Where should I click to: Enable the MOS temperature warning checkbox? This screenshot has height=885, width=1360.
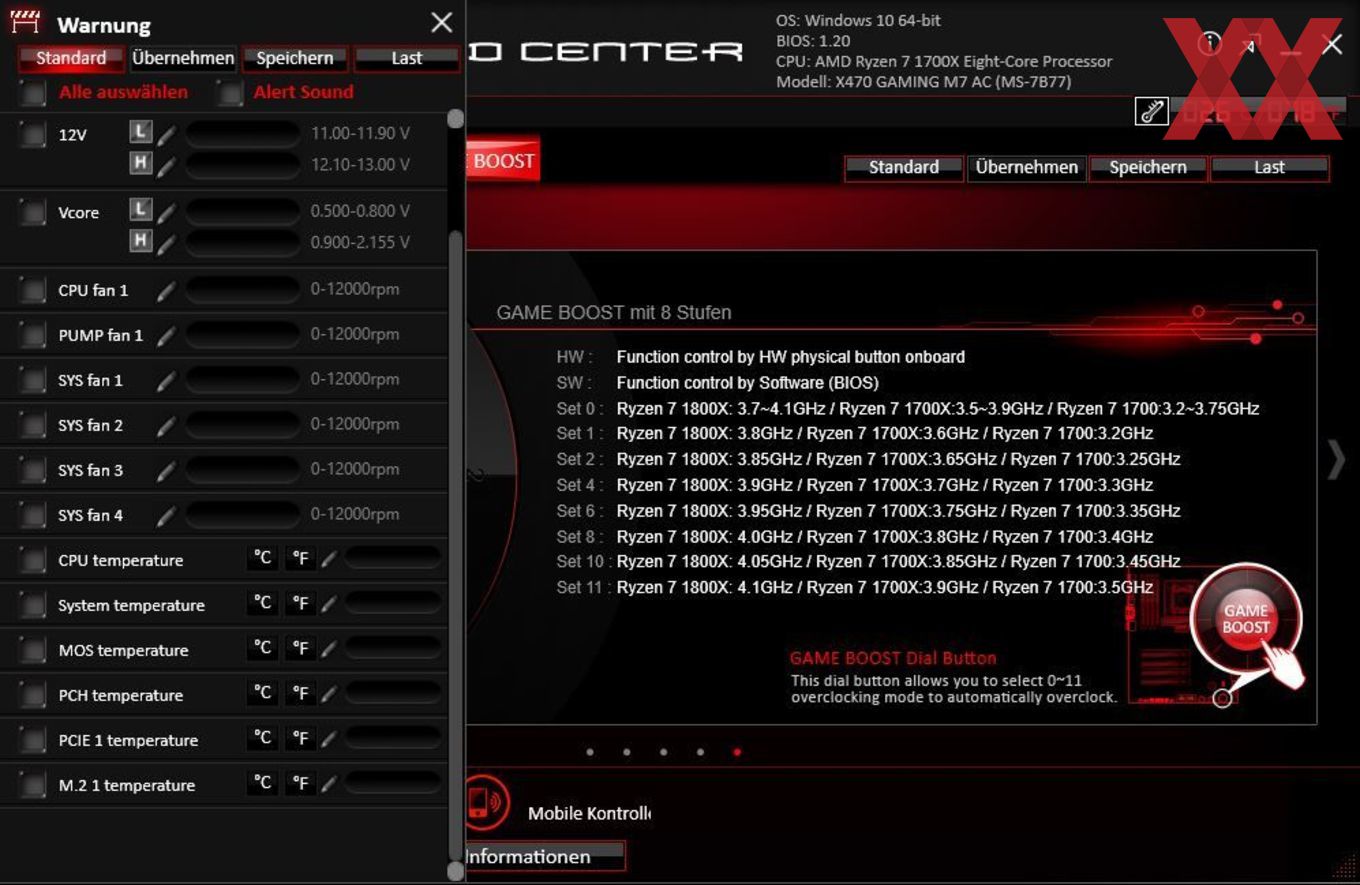(34, 651)
